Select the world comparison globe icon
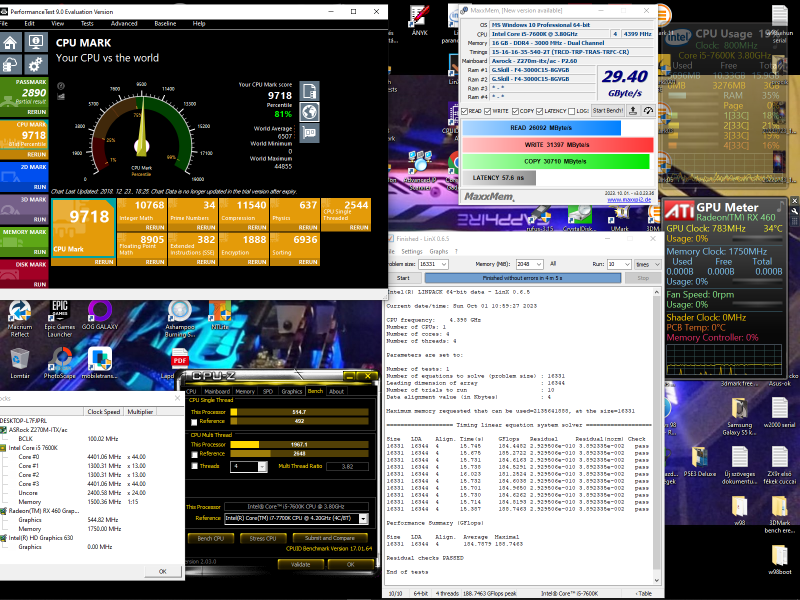This screenshot has height=600, width=800. [309, 112]
